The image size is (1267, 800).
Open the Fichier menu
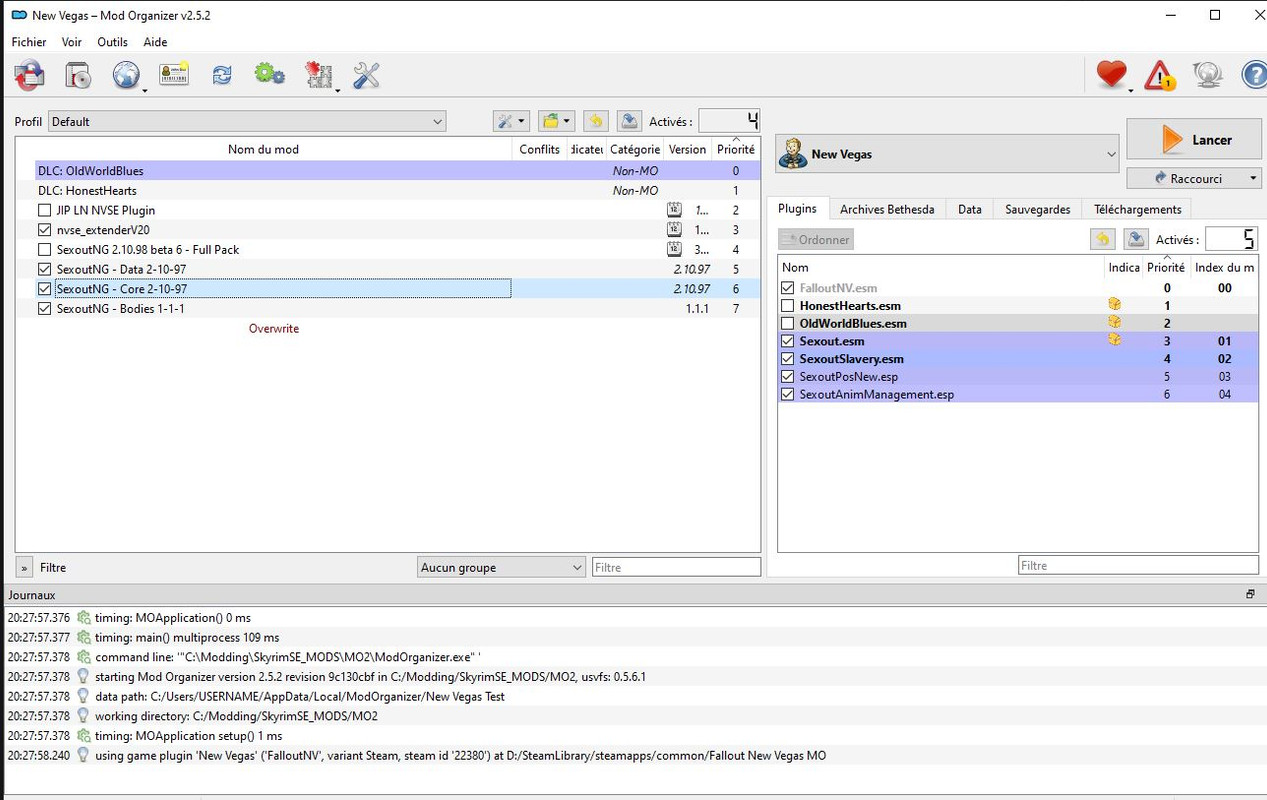point(29,42)
